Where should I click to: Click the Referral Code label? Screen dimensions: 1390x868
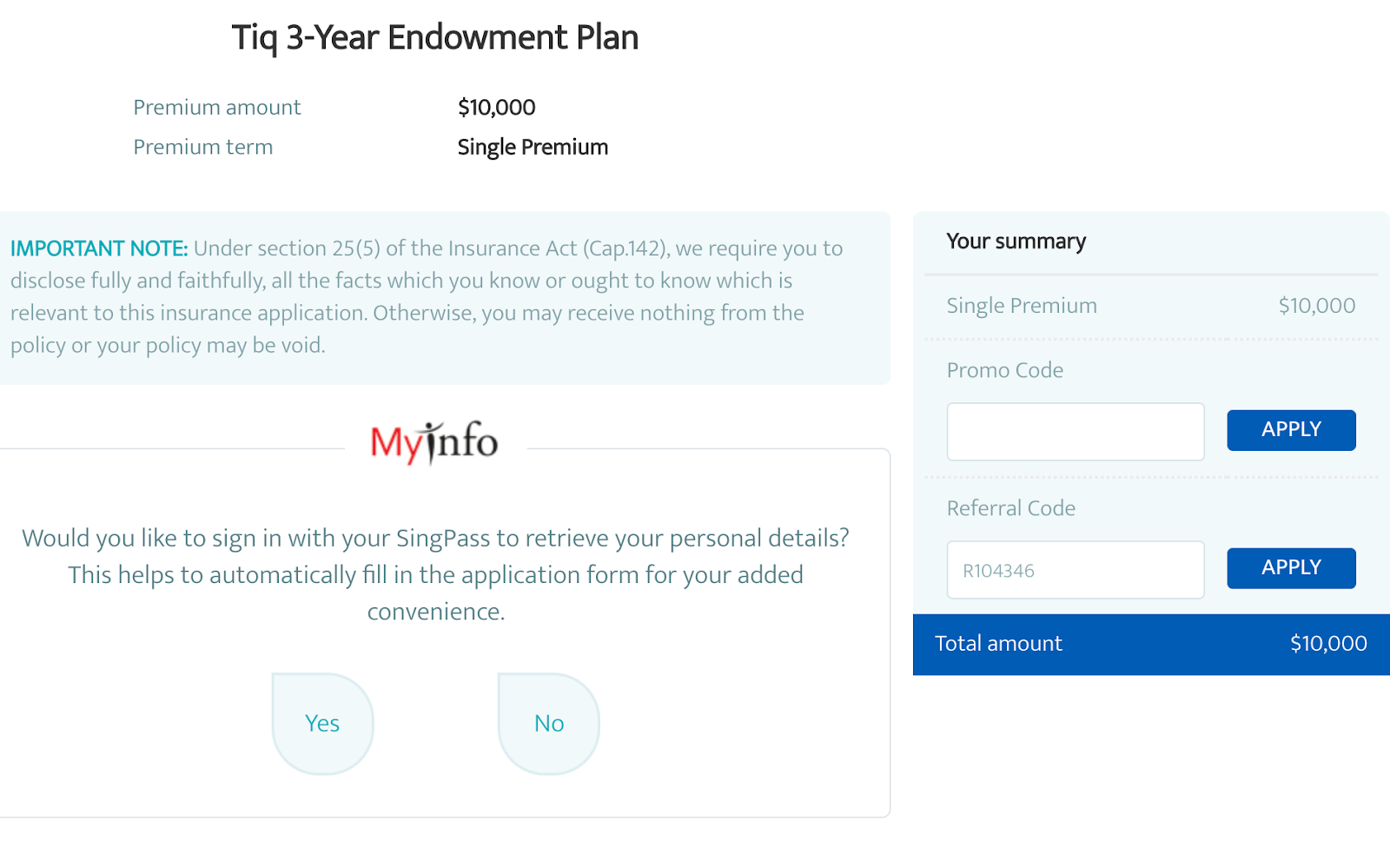coord(1011,509)
